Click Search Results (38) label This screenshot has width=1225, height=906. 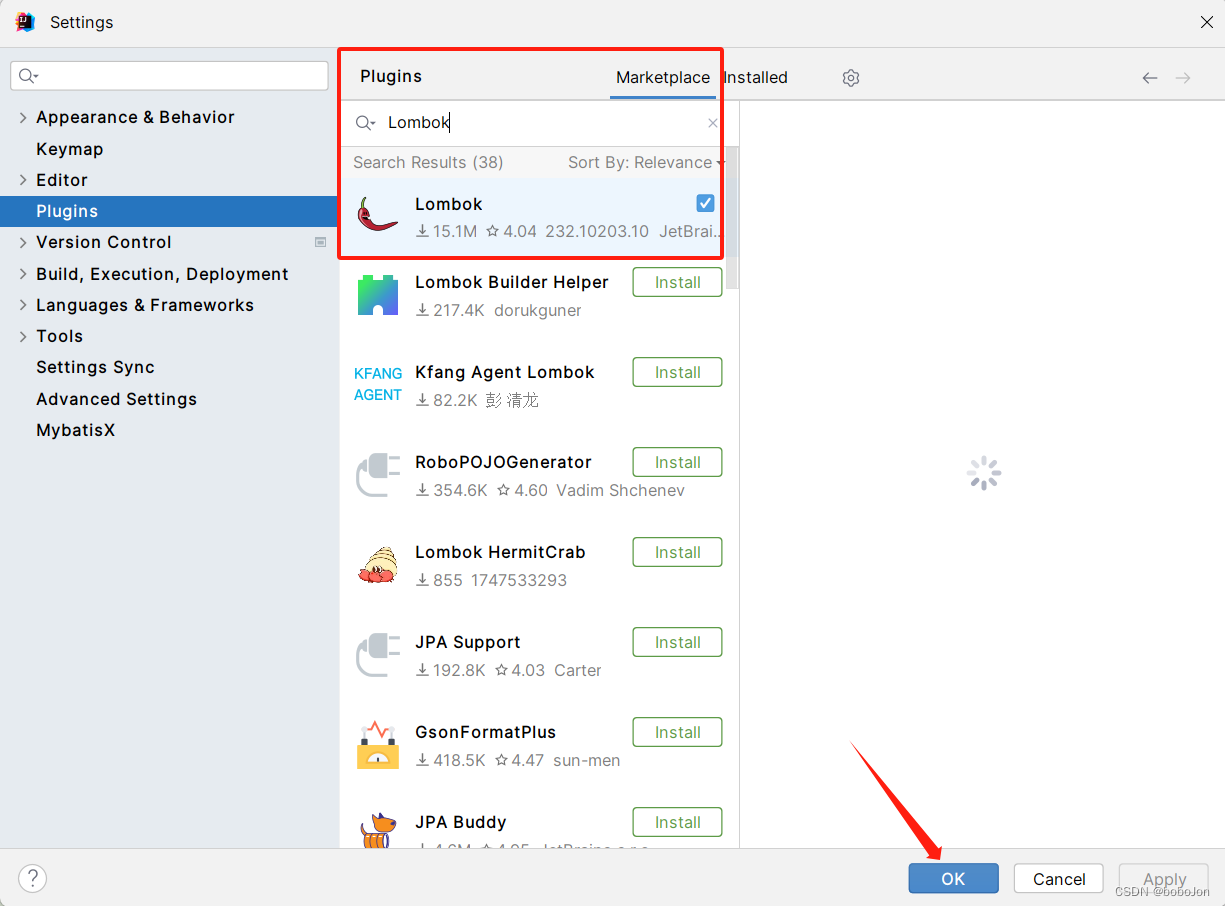[x=428, y=162]
